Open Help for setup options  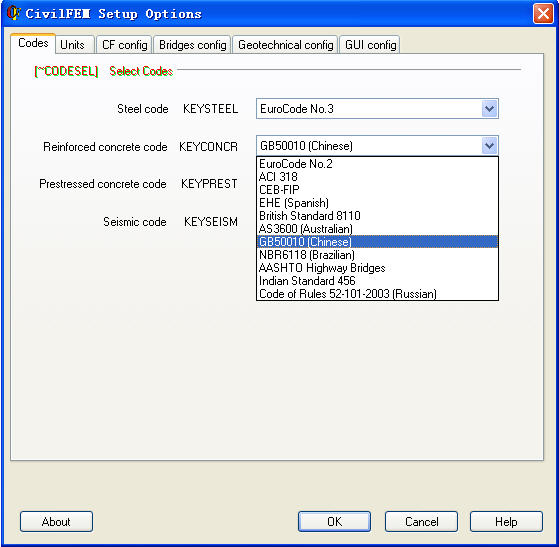(x=506, y=522)
